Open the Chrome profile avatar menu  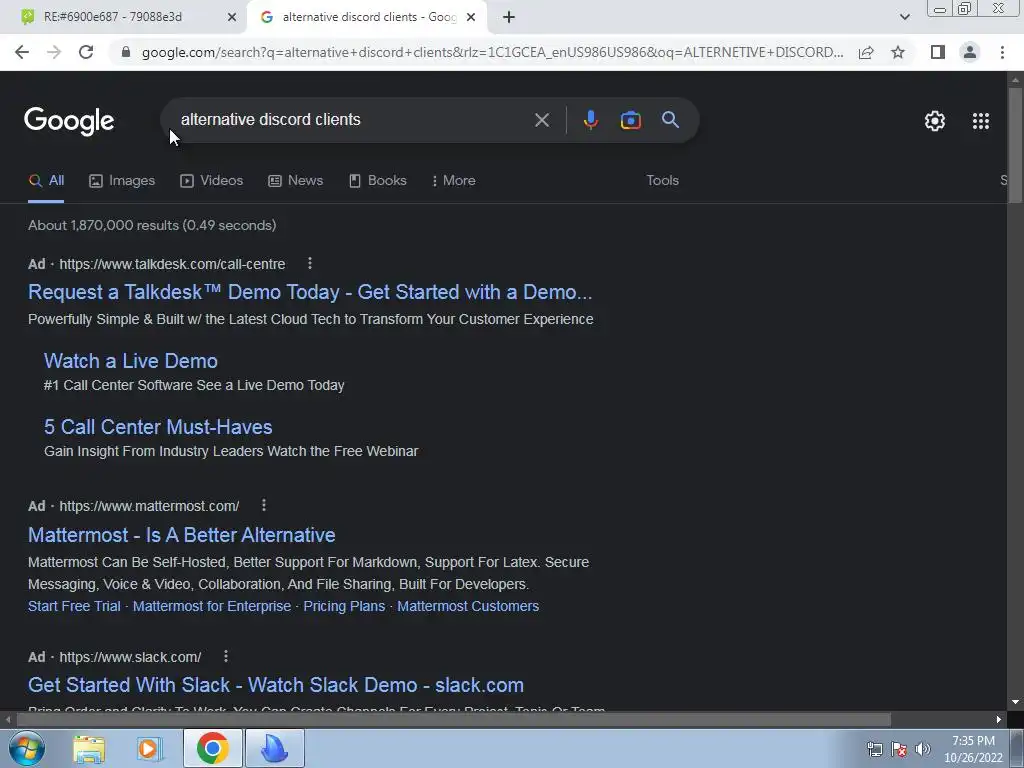970,52
